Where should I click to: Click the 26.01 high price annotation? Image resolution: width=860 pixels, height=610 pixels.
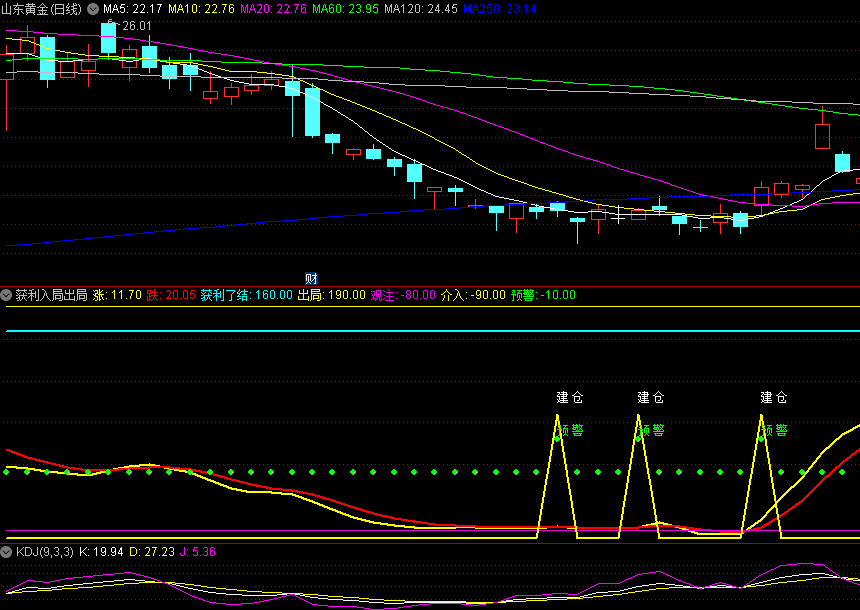[137, 26]
